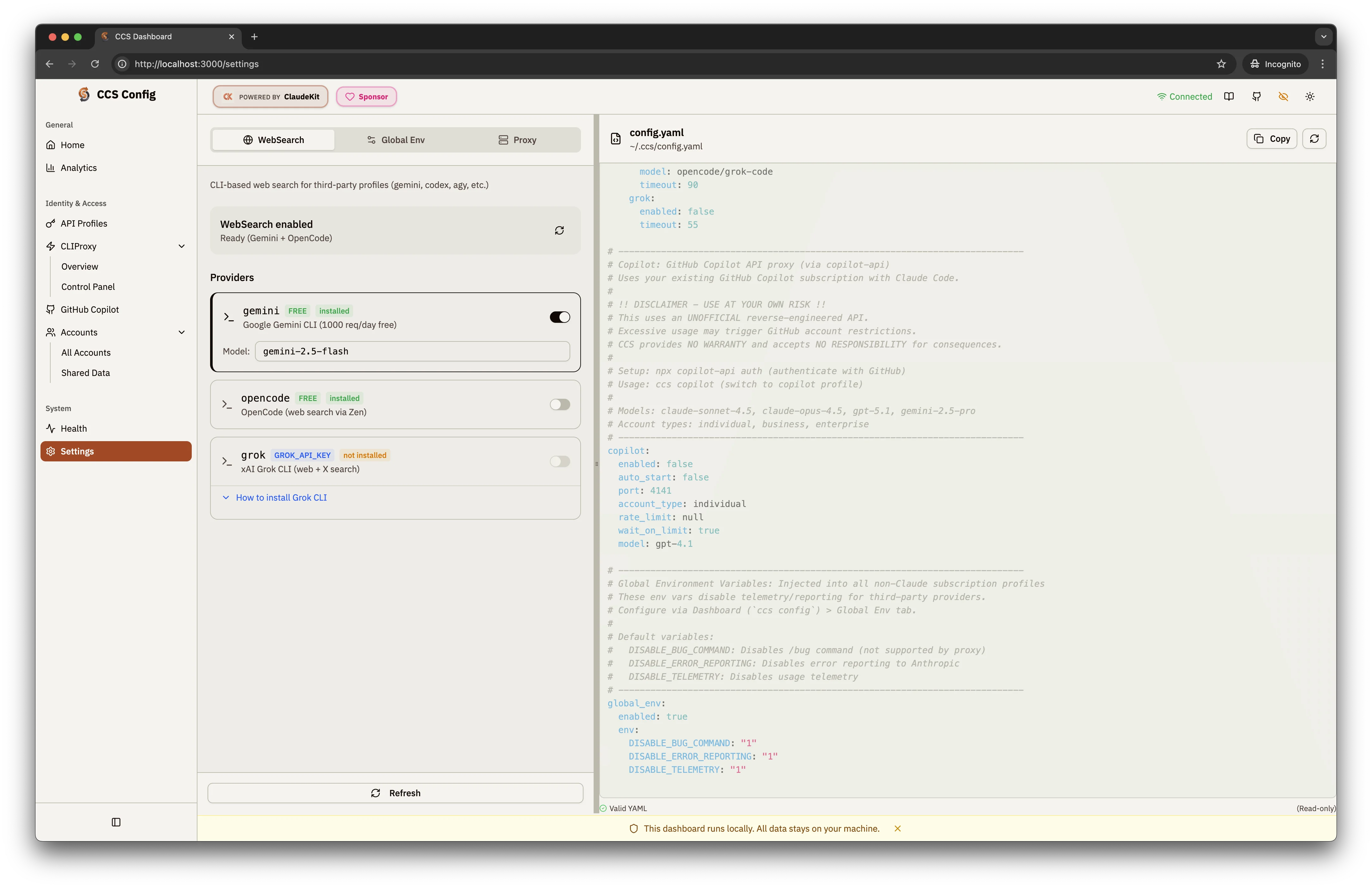Open the Proxy tab
Screen dimensions: 1372x888
[x=517, y=140]
